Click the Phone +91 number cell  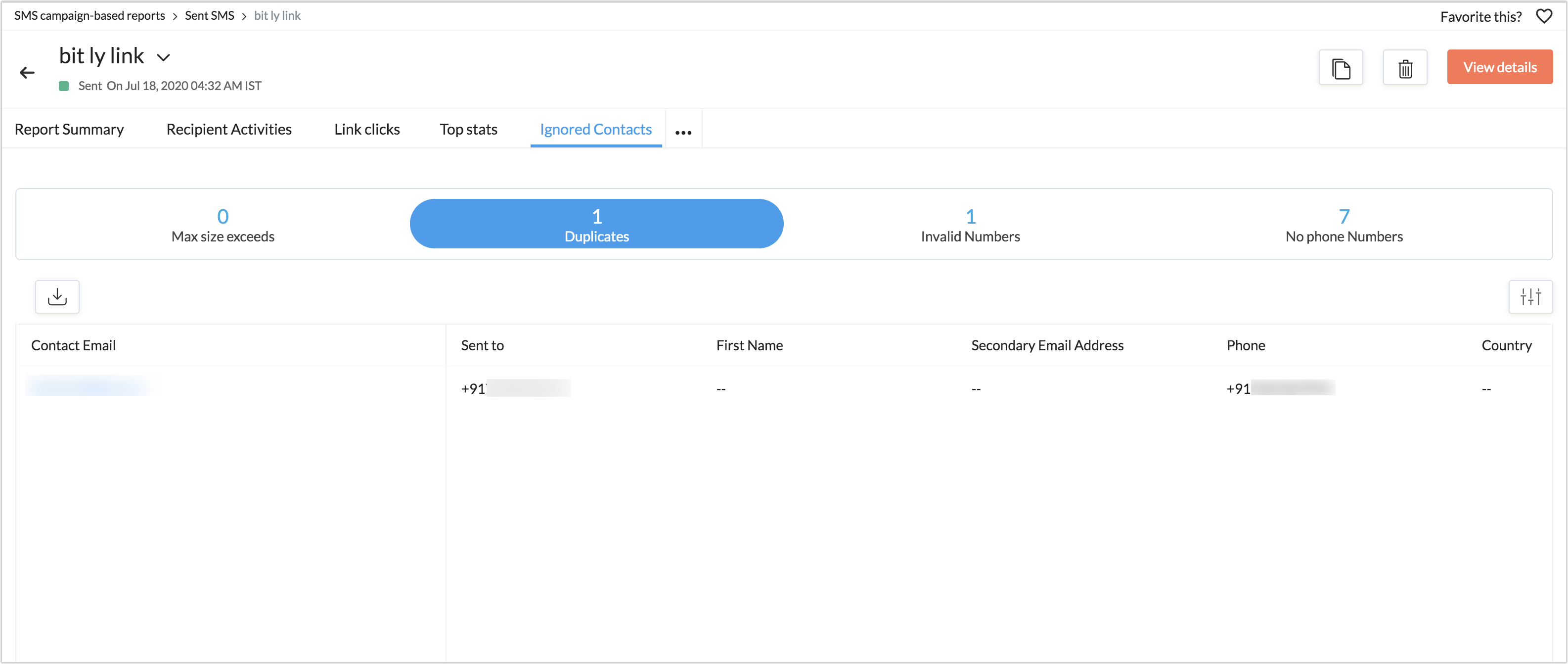click(x=1281, y=388)
